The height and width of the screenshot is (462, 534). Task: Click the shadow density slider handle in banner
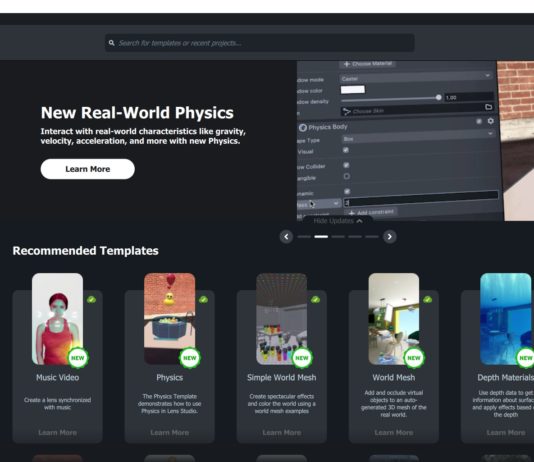pos(439,97)
